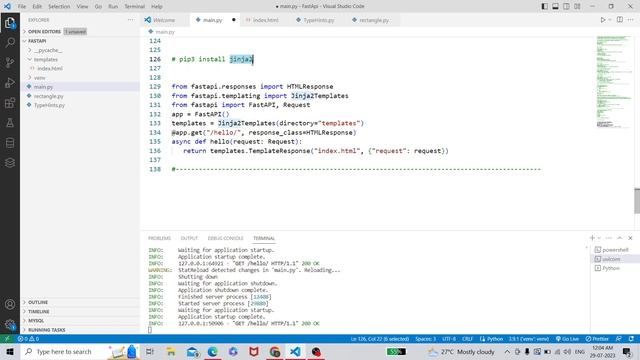Collapse the templates folder
The width and height of the screenshot is (640, 360).
(x=45, y=60)
